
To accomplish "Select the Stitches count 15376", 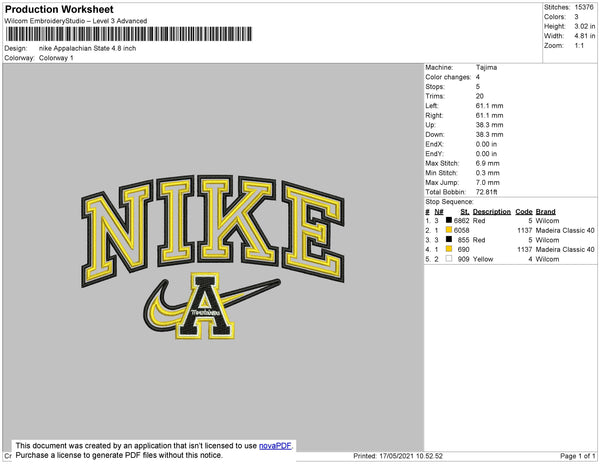I will pyautogui.click(x=584, y=7).
